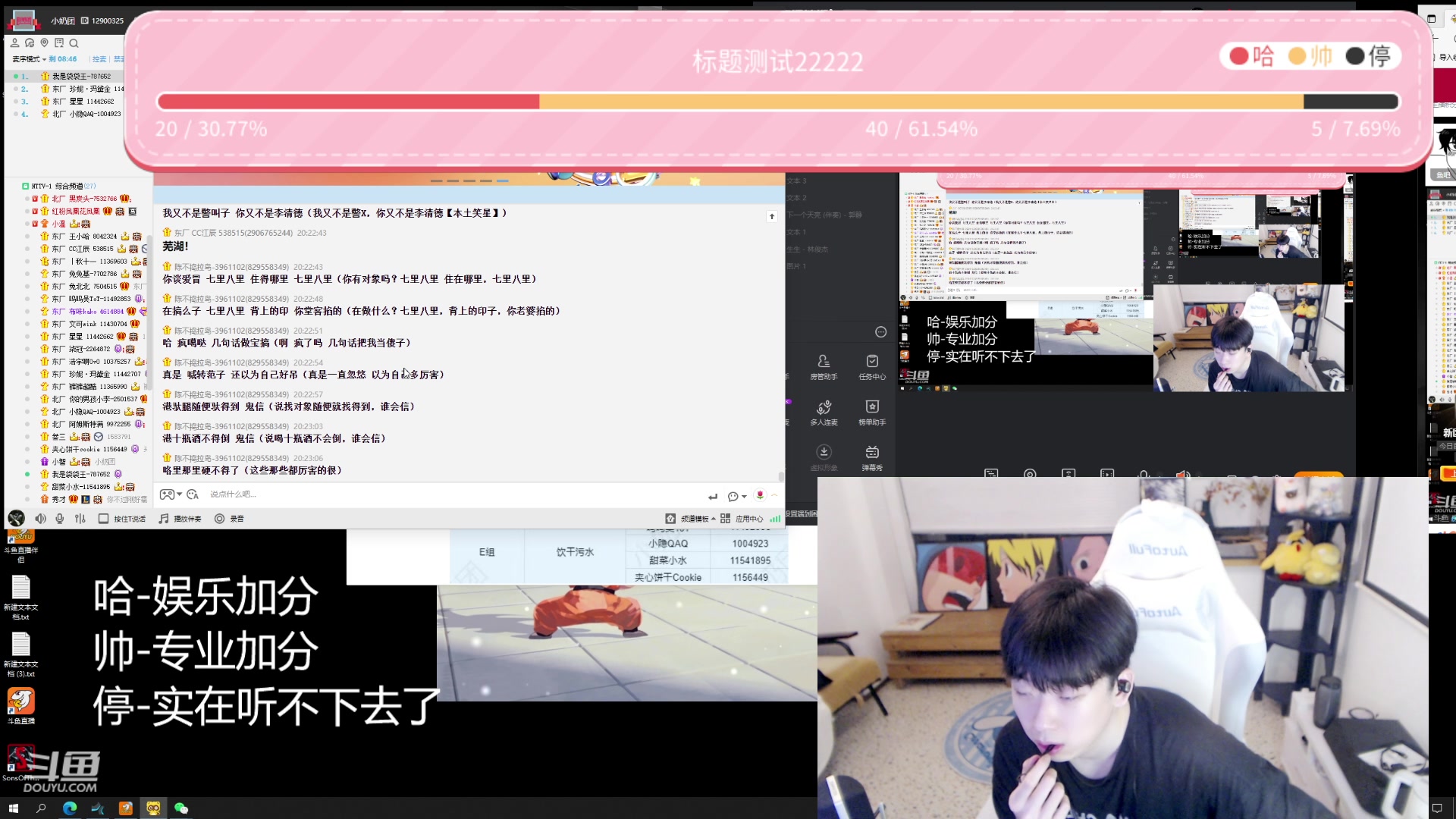
Task: Open the 应用中心 app center
Action: (750, 519)
